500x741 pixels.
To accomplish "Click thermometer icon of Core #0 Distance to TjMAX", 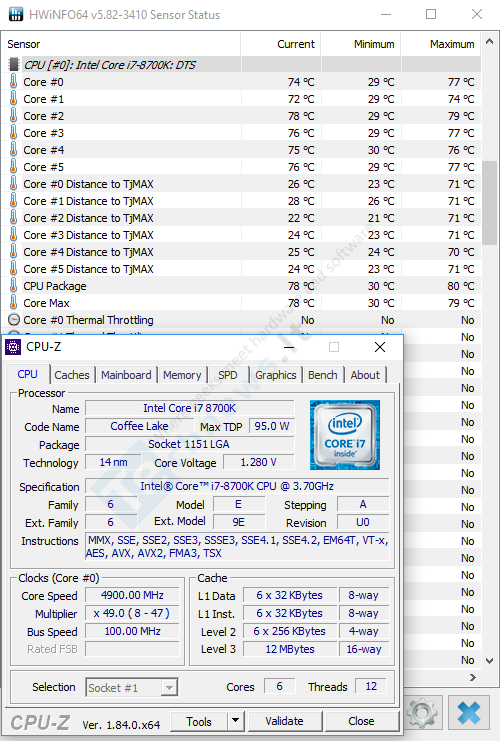I will [13, 184].
